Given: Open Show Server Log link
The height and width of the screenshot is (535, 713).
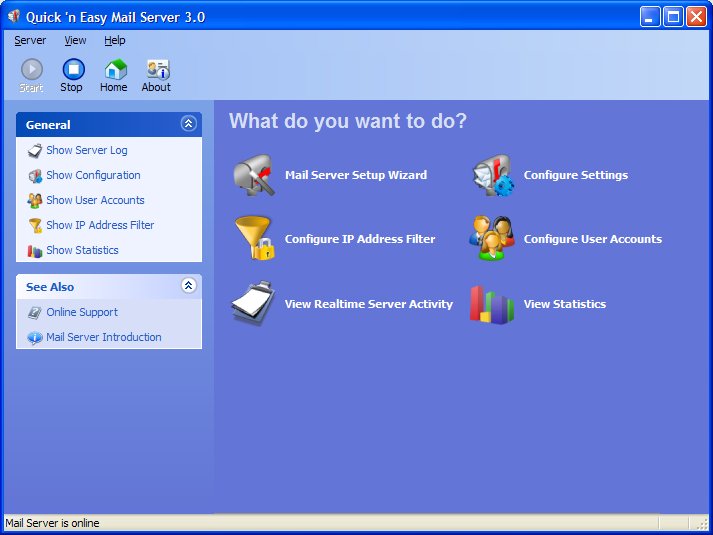Looking at the screenshot, I should coord(87,150).
